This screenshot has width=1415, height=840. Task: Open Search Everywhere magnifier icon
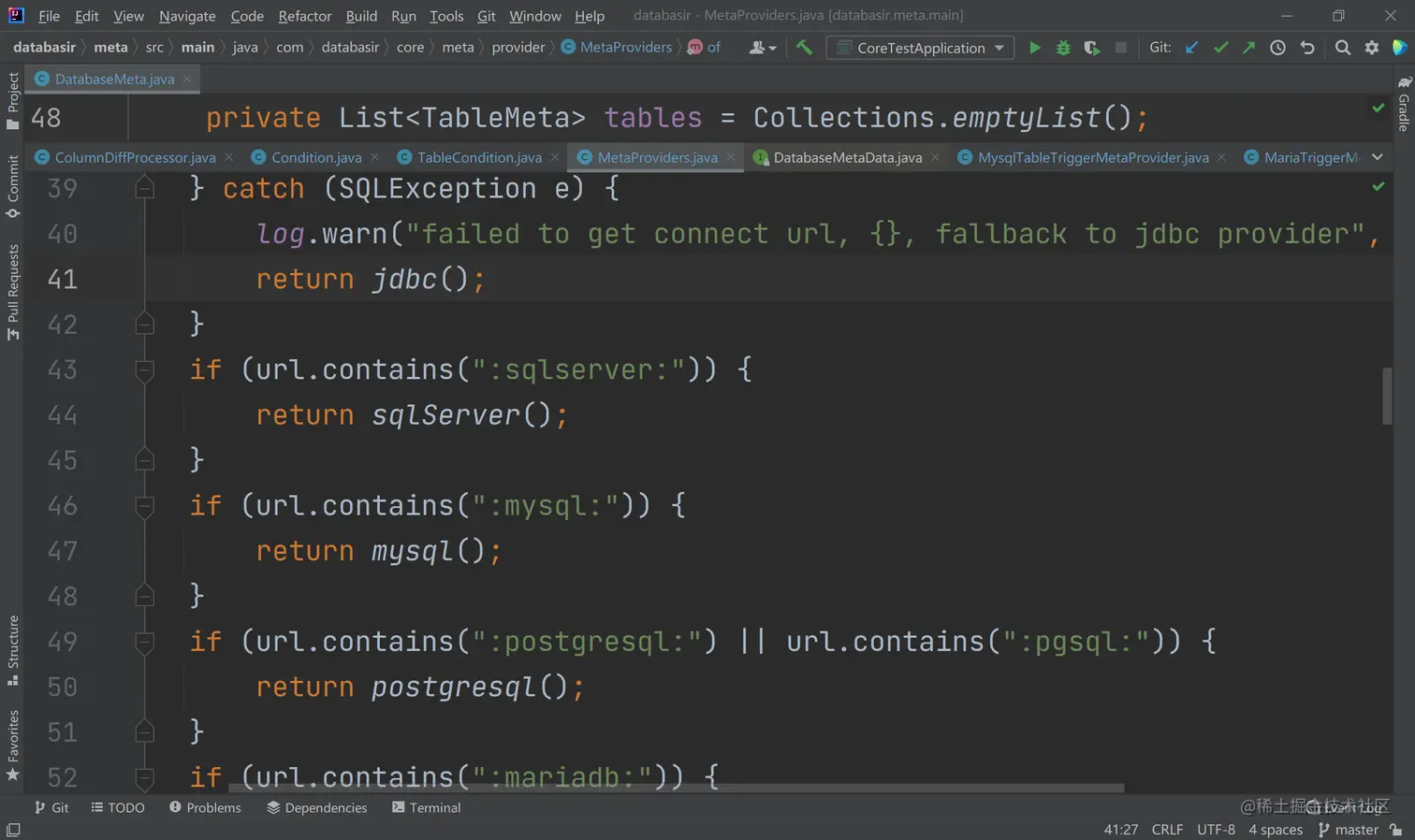(1343, 48)
